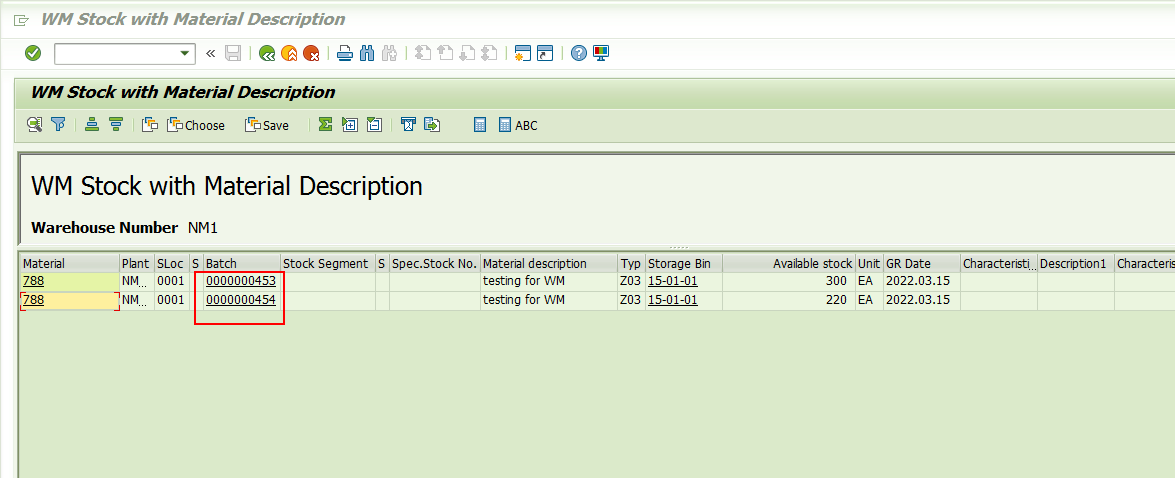Click the Previous Page navigation icon
The height and width of the screenshot is (478, 1175).
click(445, 53)
